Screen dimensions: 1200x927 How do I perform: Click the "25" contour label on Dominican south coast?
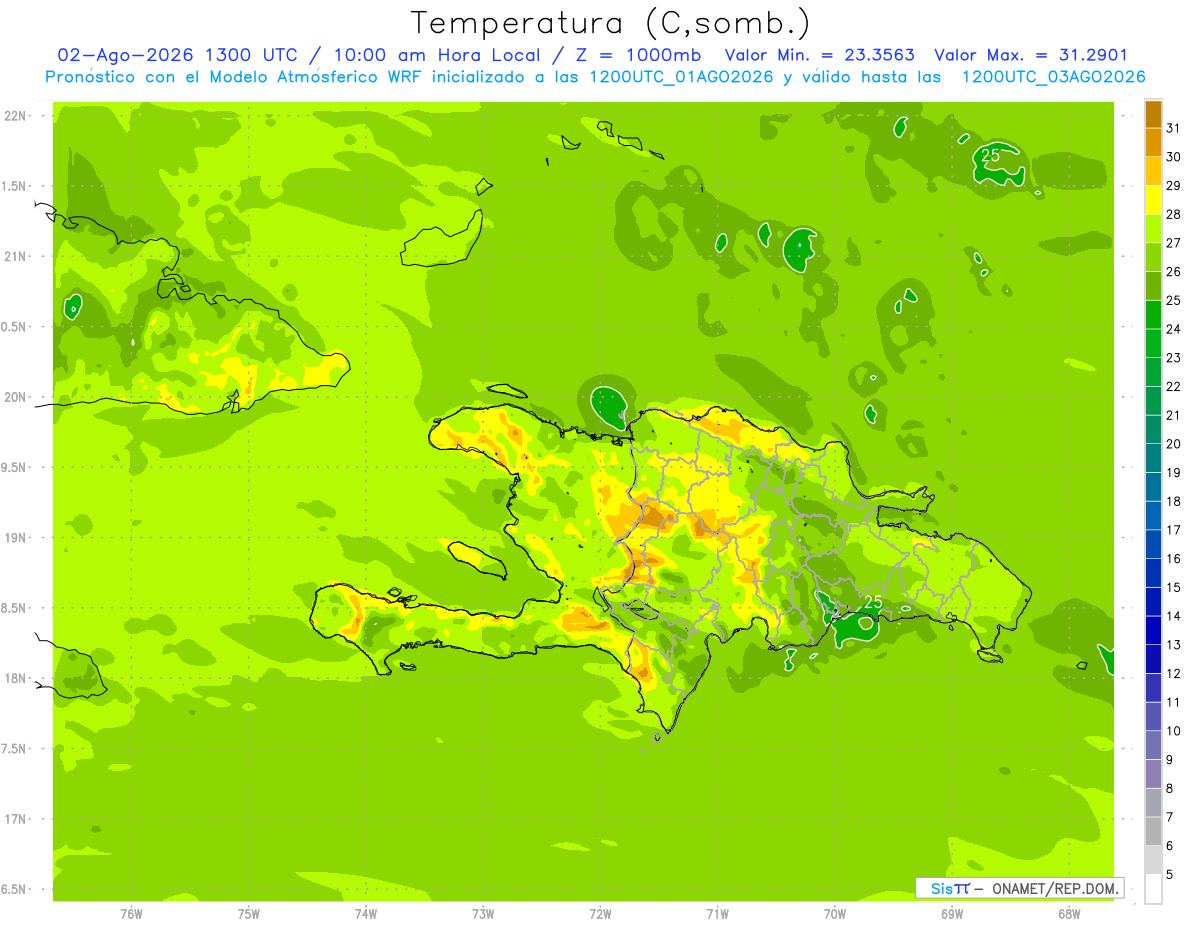pos(873,602)
